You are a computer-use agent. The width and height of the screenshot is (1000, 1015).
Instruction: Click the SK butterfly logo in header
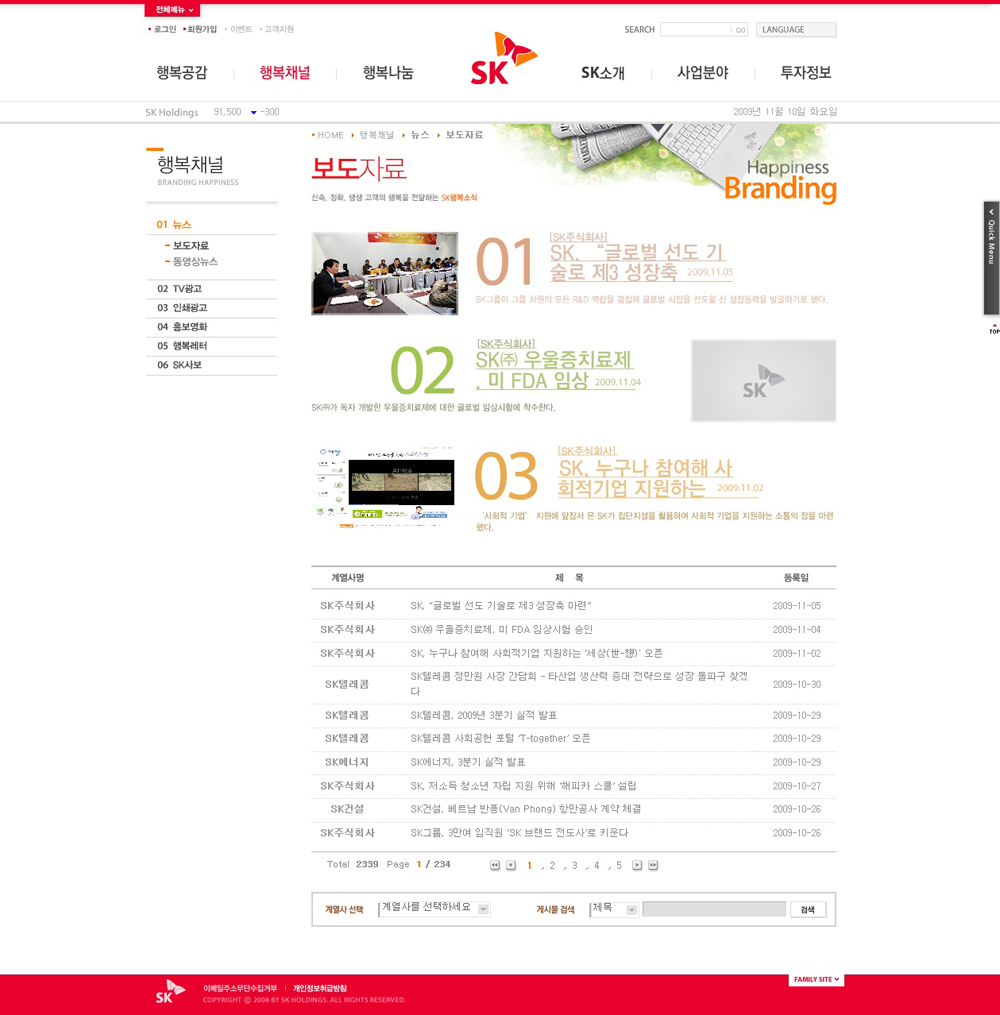click(x=503, y=59)
